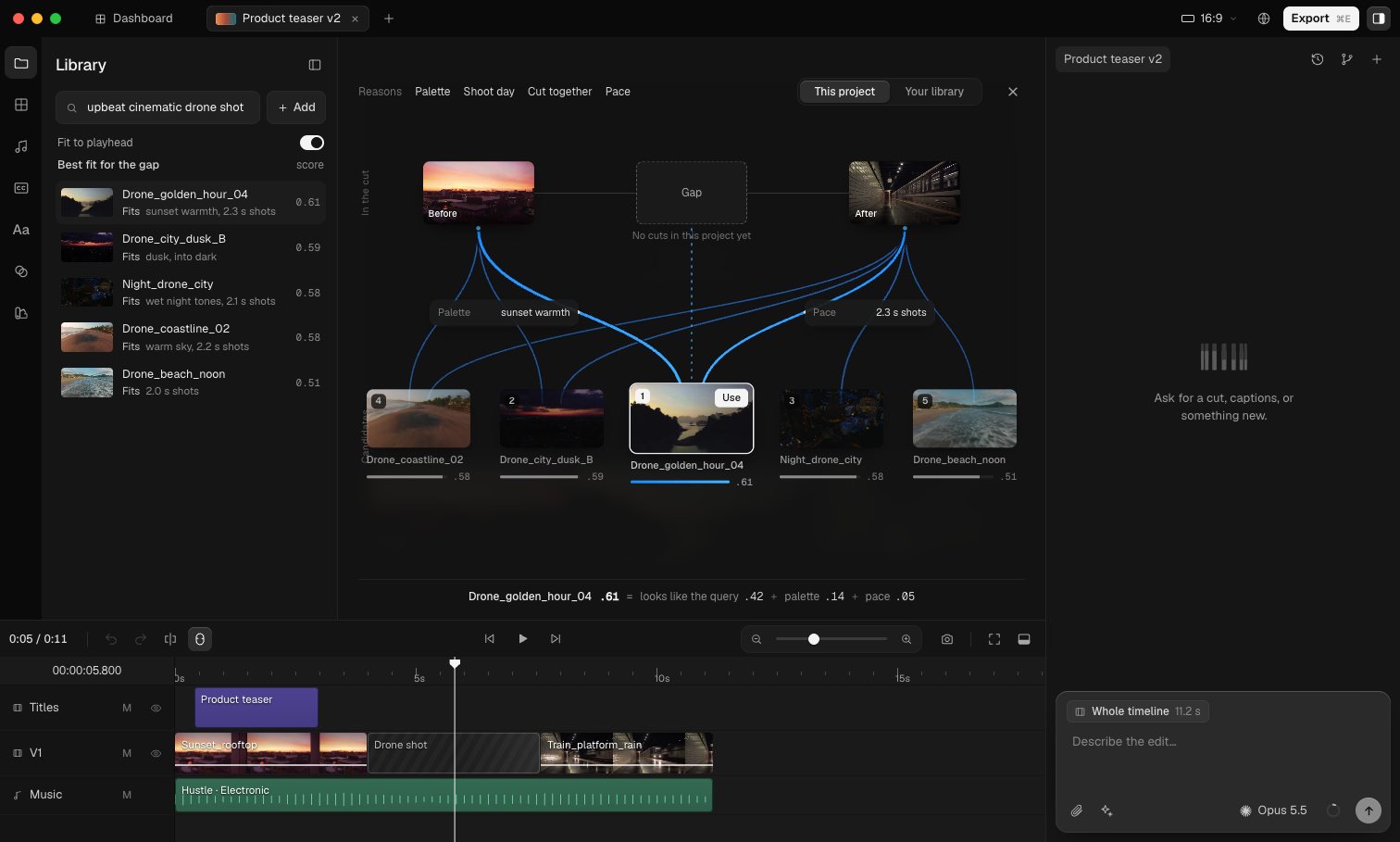
Task: Collapse the Library panel with its header icon
Action: tap(315, 65)
